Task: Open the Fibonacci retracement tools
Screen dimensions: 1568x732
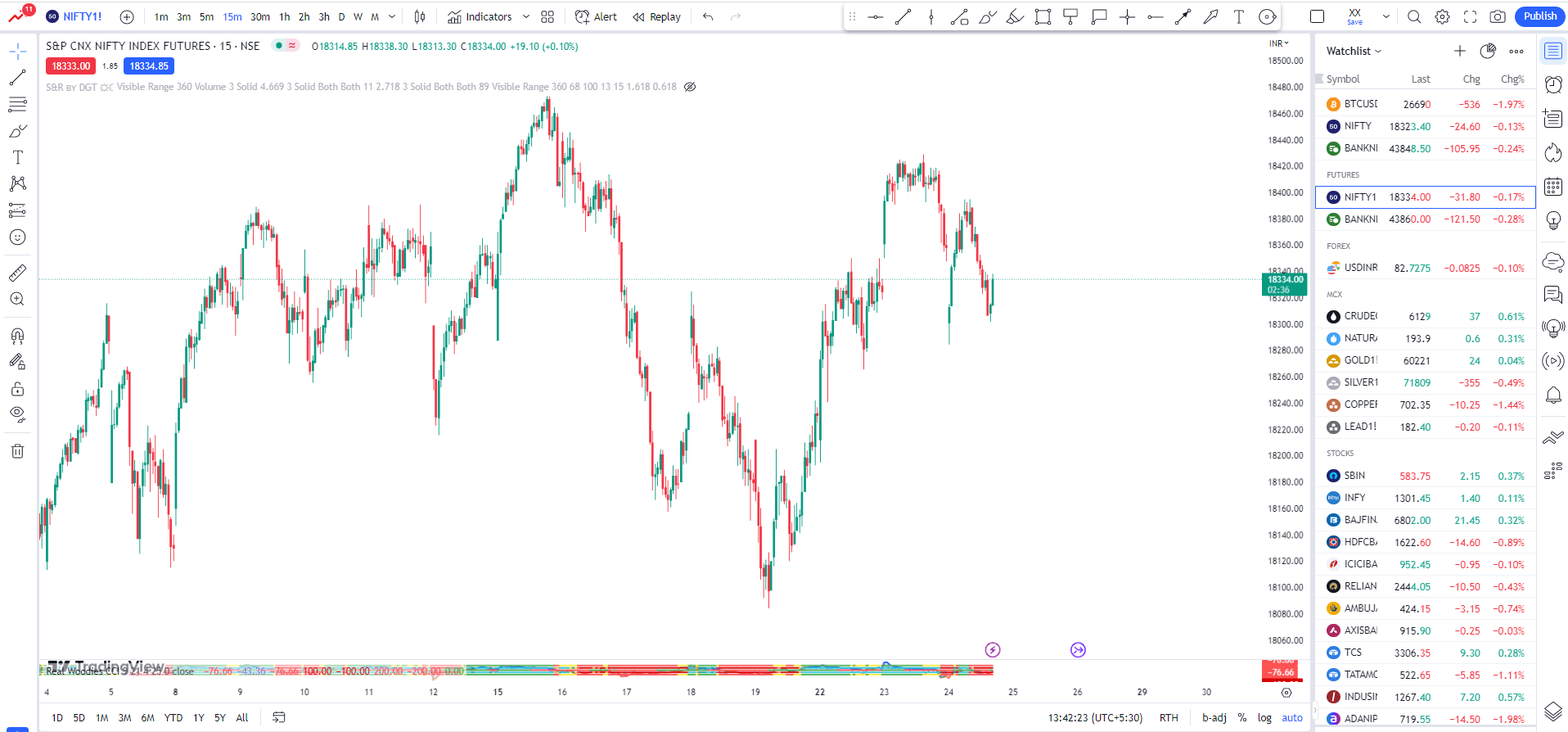Action: pos(17,104)
